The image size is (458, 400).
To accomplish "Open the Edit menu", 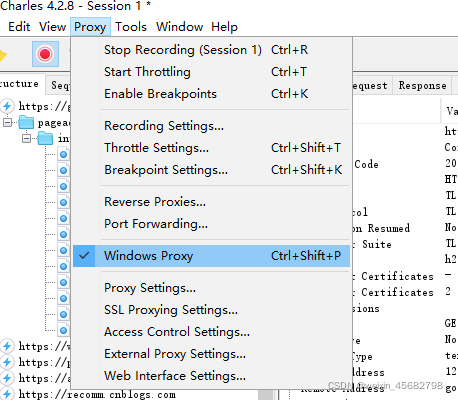I will 19,27.
